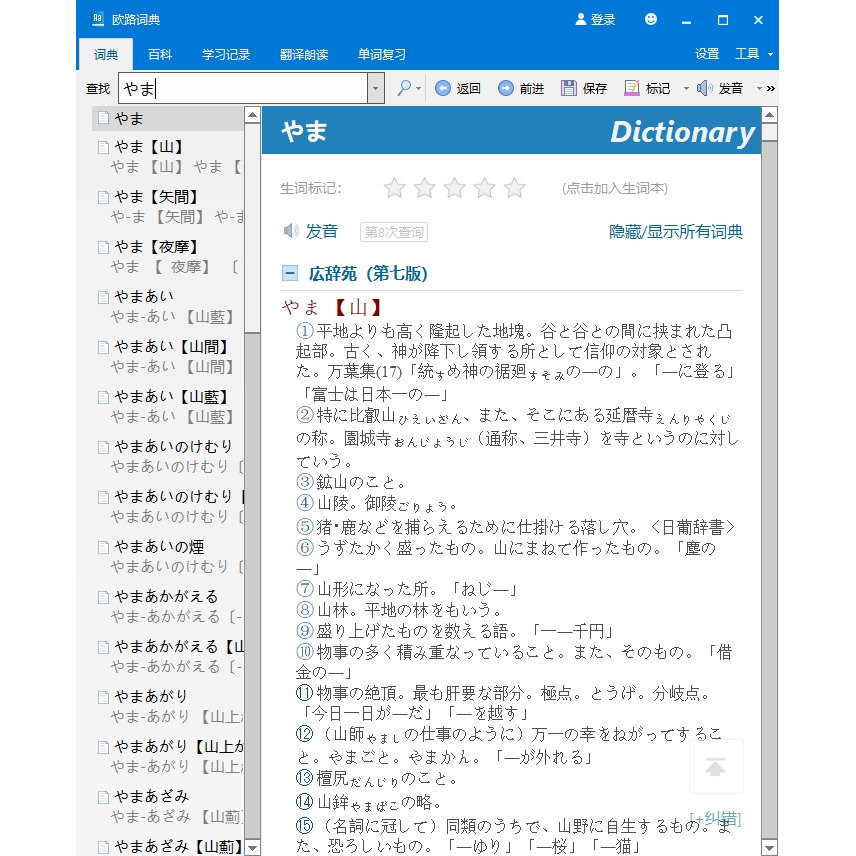
Task: Click the toolbar 发音 speaker icon
Action: (705, 88)
